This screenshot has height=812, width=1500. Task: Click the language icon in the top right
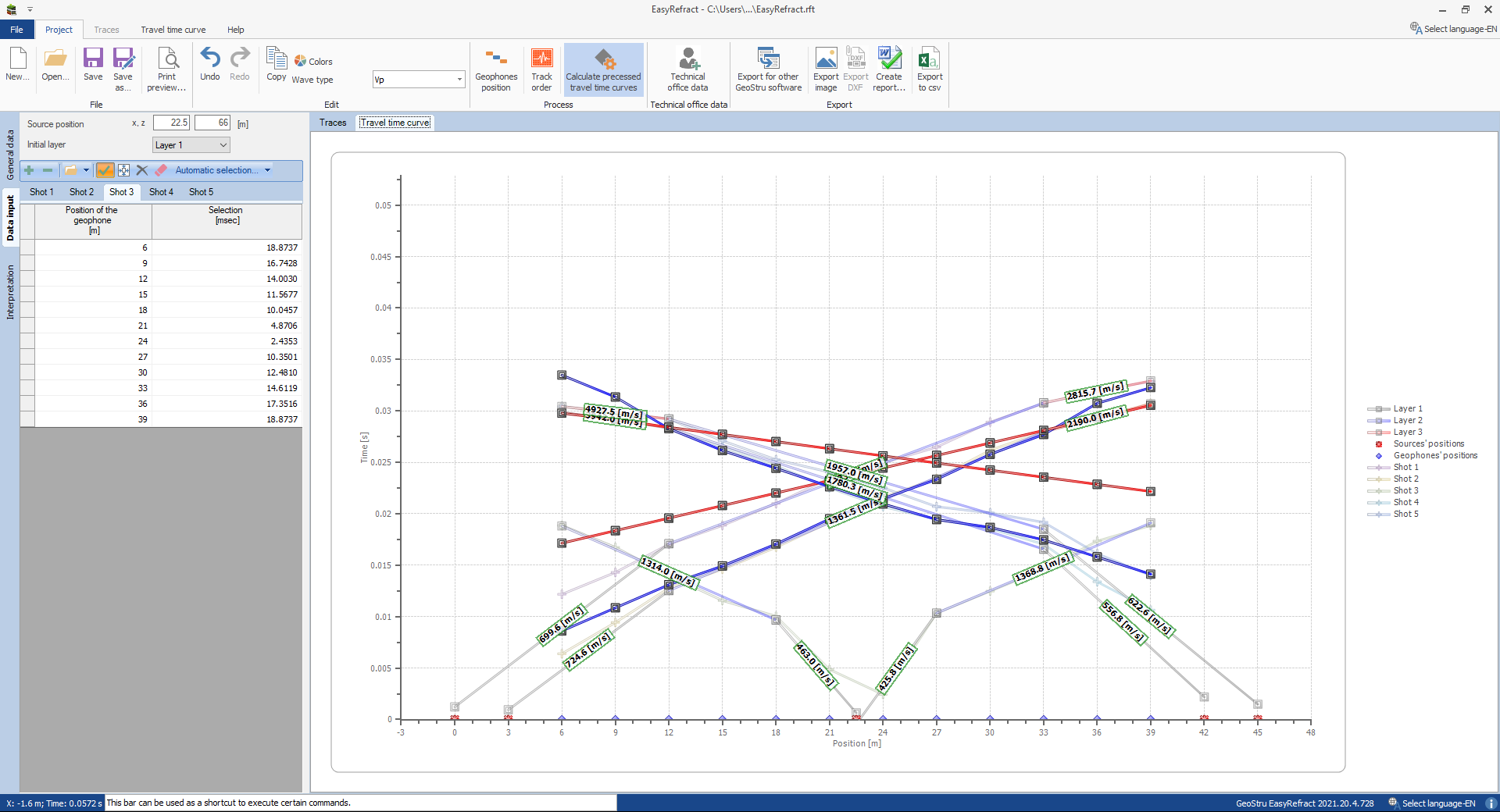tap(1416, 29)
